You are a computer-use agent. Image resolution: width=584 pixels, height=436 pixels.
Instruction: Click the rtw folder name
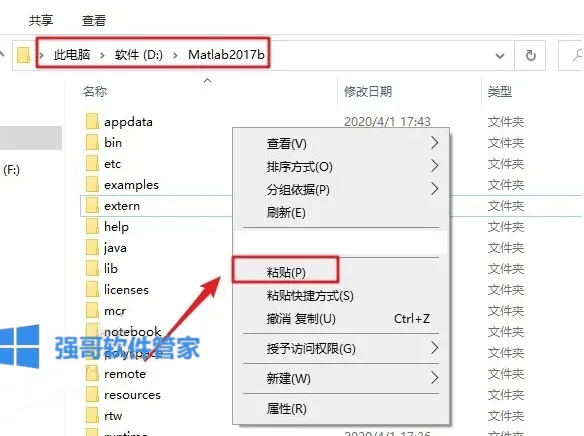(113, 416)
